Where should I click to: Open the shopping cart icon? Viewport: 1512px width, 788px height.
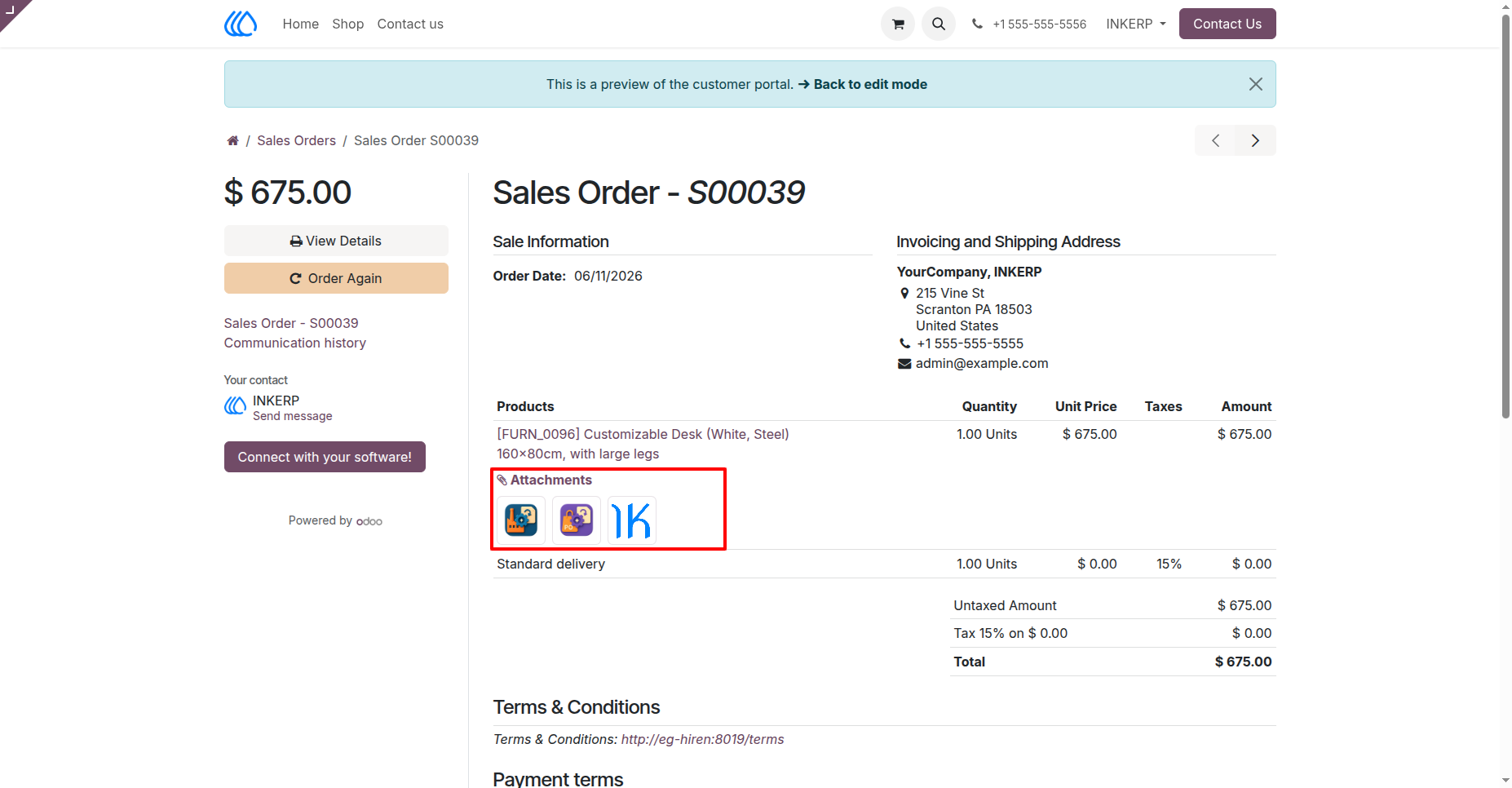(898, 24)
